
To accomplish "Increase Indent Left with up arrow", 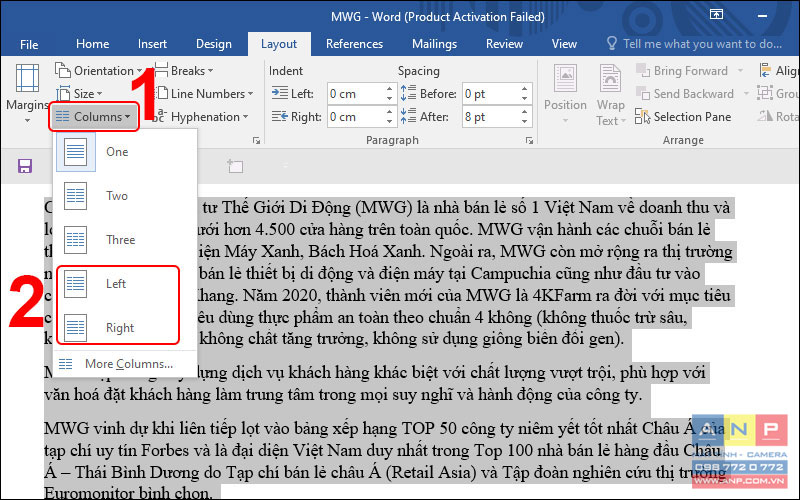I will pyautogui.click(x=390, y=89).
